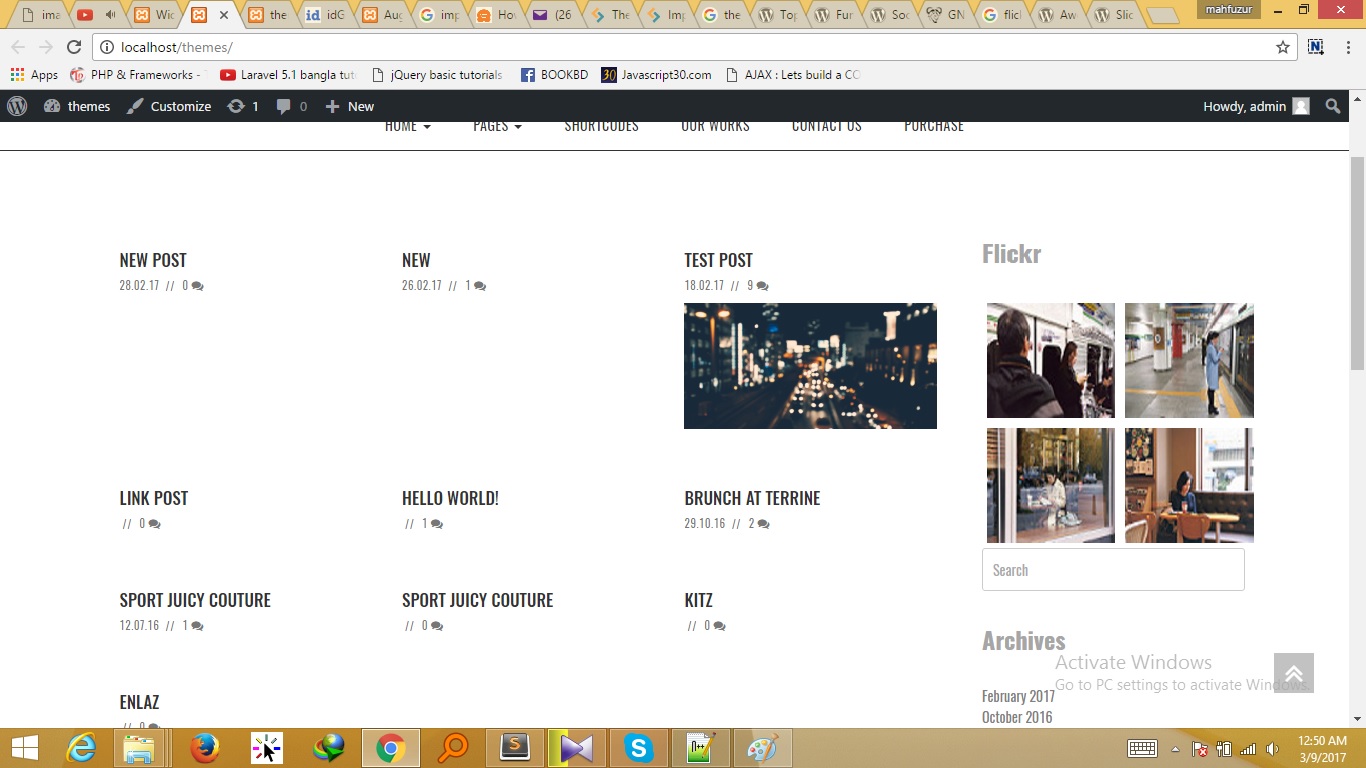Open the themes dashboard site menu
This screenshot has height=768, width=1366.
(77, 106)
